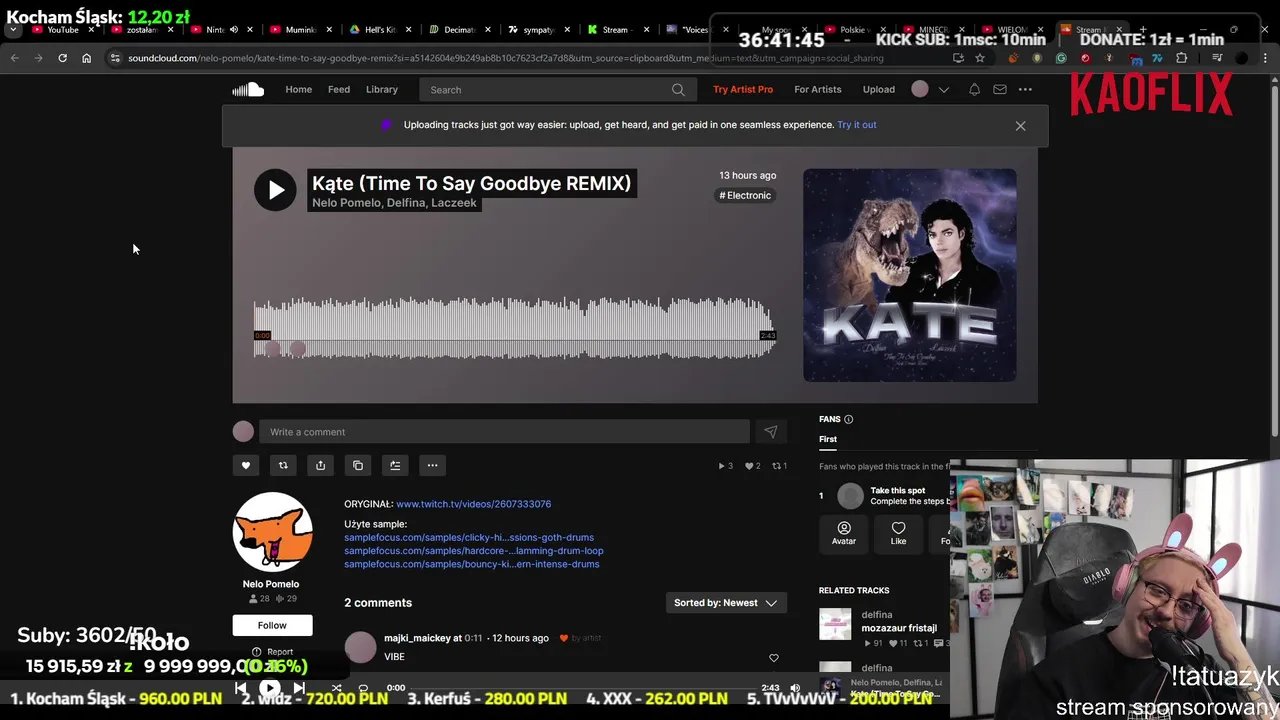Open the header more-options menu
The width and height of the screenshot is (1280, 720).
(x=1025, y=90)
